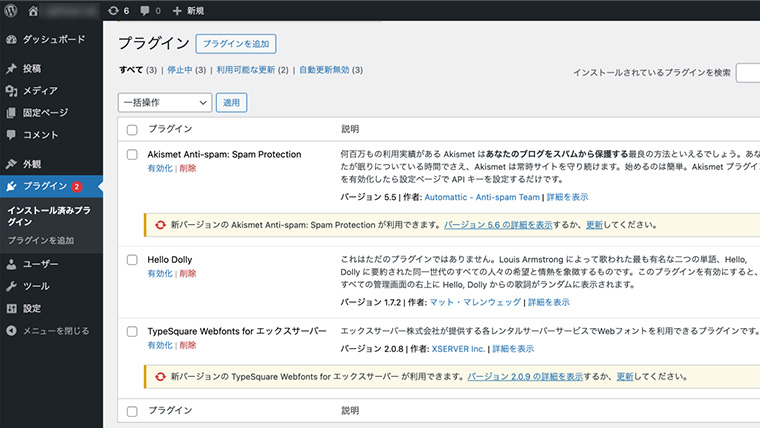Click the red plugin update badge 2

[77, 187]
